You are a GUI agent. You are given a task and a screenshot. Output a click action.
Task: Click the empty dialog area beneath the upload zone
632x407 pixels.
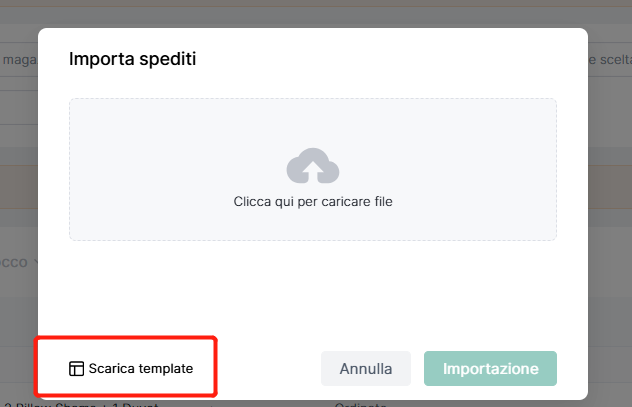pos(313,290)
